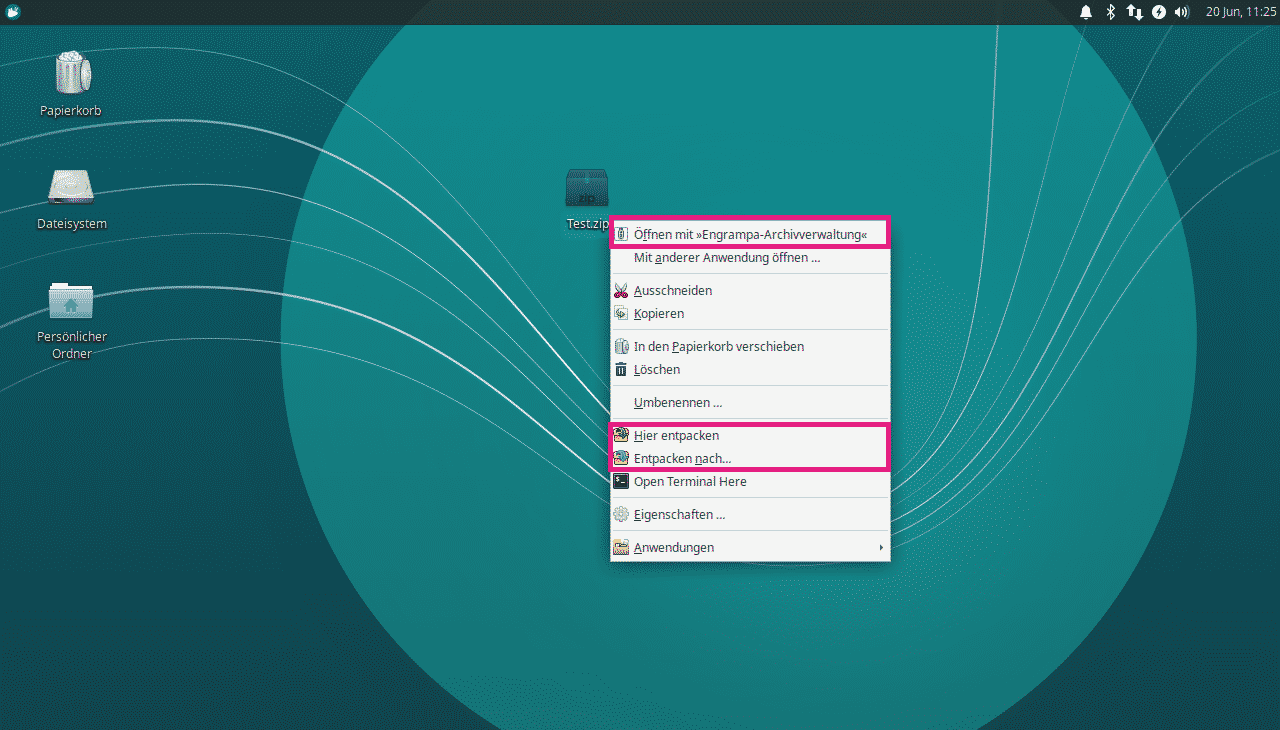Open the Papierkorb trash desktop icon
Screen dimensions: 1280x730
(71, 73)
